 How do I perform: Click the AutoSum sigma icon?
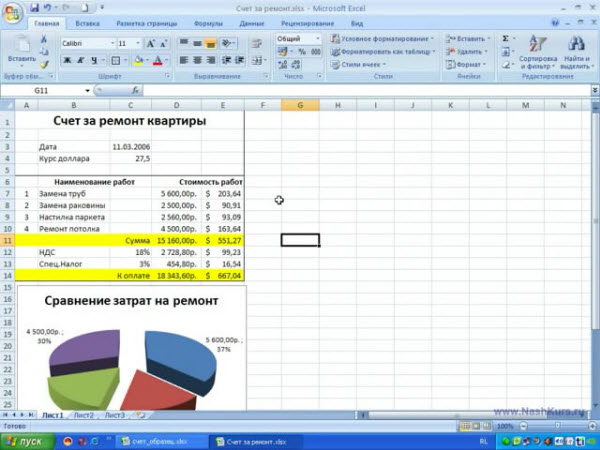pyautogui.click(x=505, y=39)
